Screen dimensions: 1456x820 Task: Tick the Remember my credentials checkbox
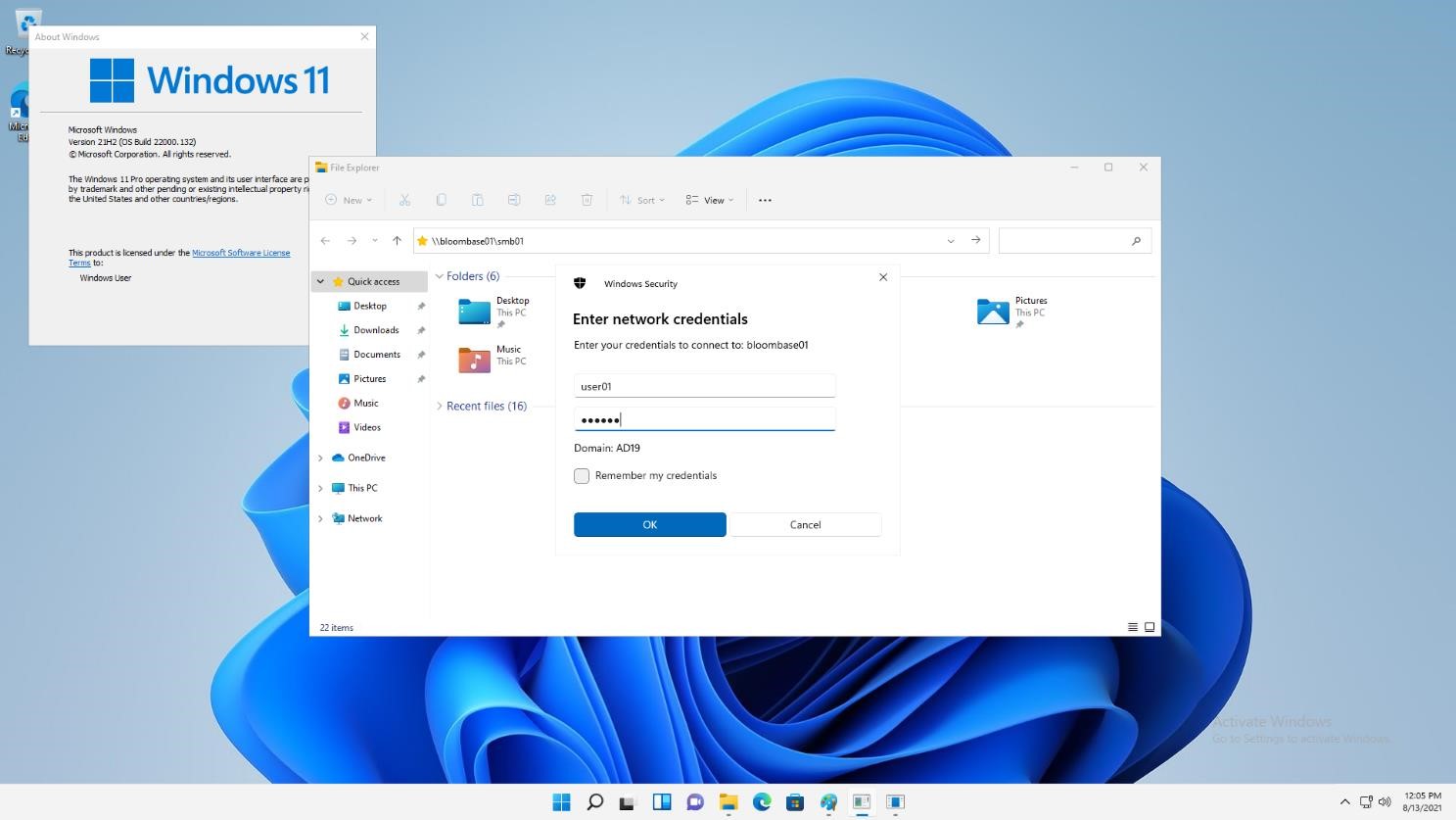pyautogui.click(x=582, y=476)
